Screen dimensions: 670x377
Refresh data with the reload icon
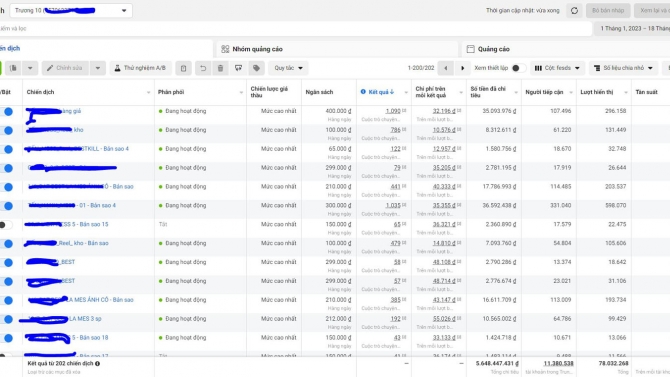[574, 11]
